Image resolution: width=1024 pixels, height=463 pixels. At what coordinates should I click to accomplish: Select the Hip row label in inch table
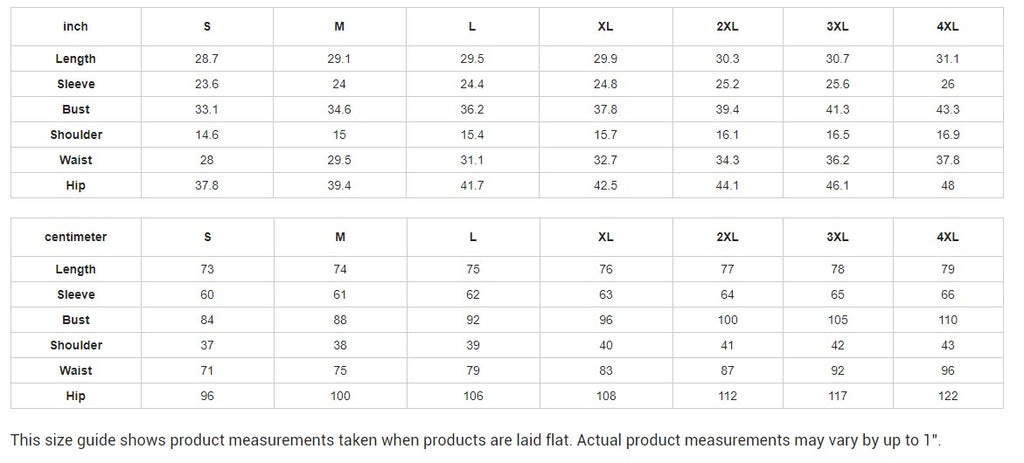(76, 185)
